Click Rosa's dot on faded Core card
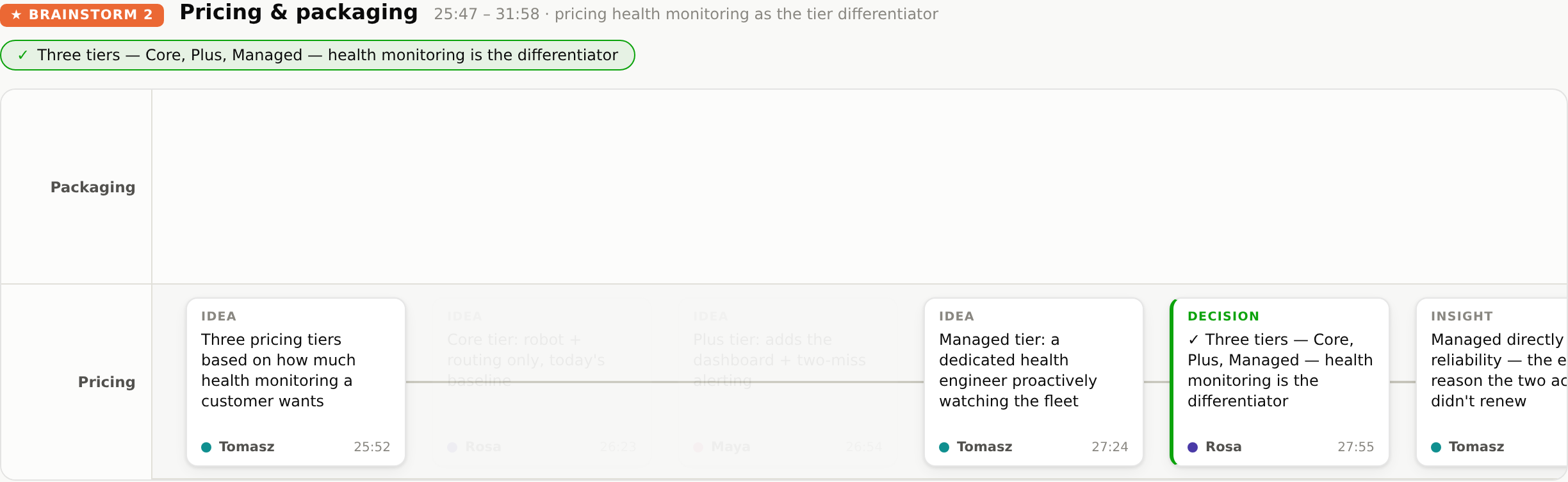Viewport: 1568px width, 482px height. (452, 447)
